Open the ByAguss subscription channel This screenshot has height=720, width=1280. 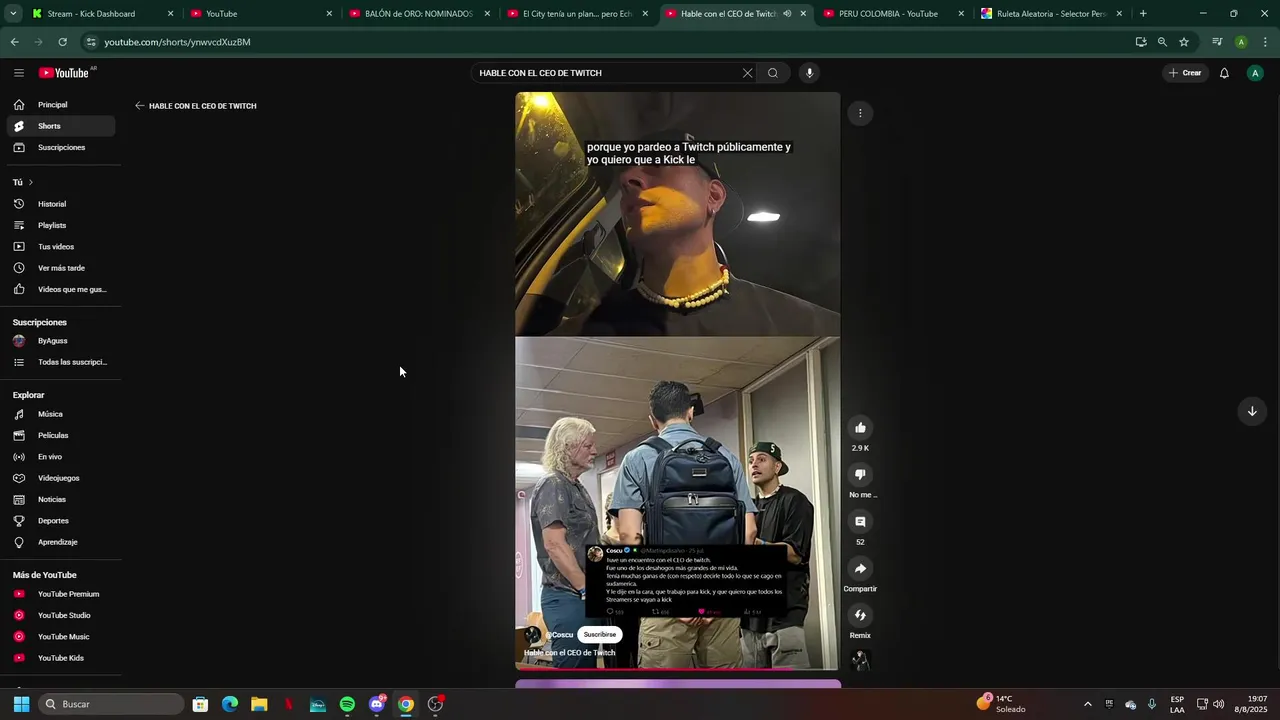(60, 341)
